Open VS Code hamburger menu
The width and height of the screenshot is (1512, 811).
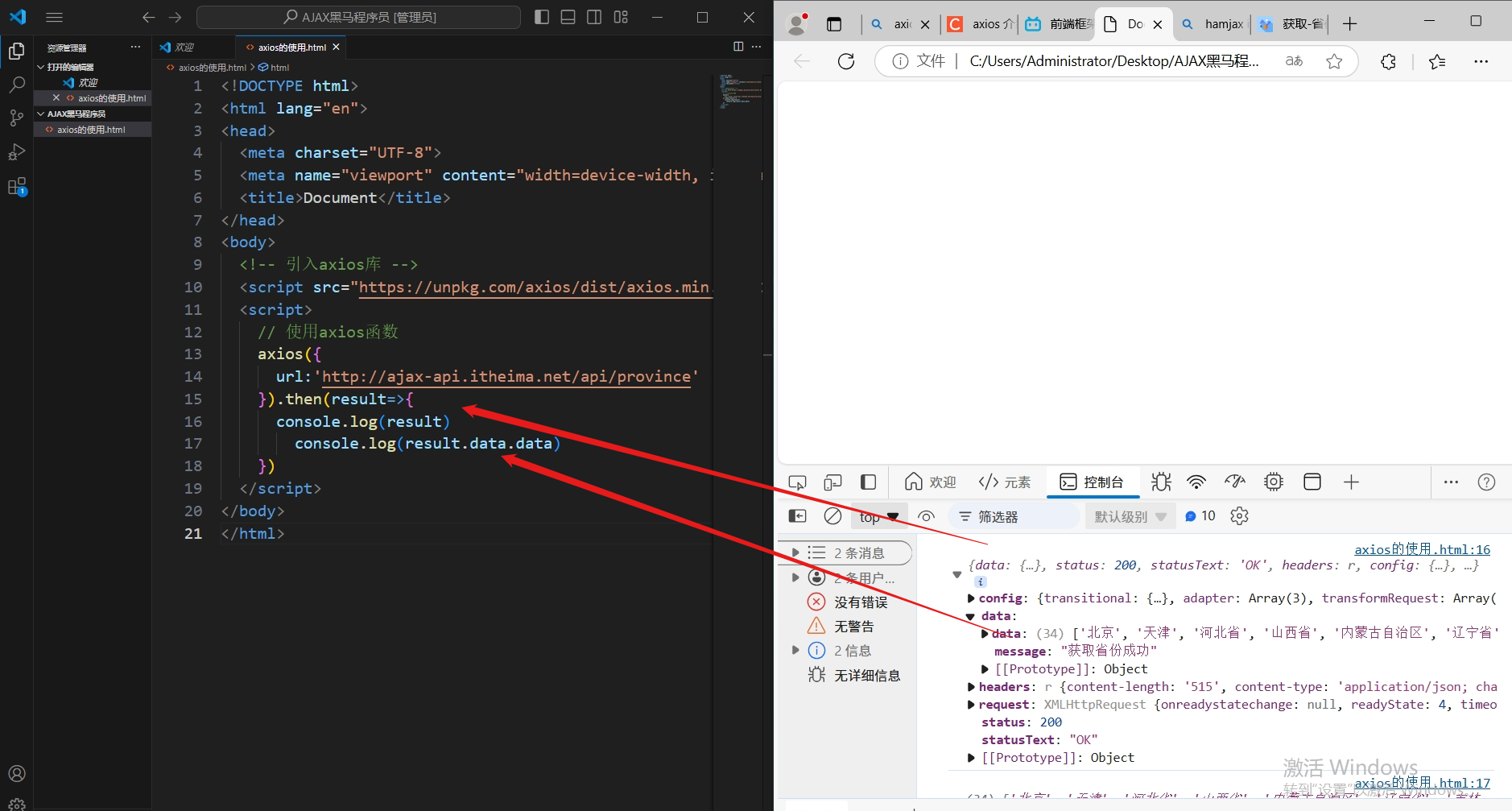point(54,17)
